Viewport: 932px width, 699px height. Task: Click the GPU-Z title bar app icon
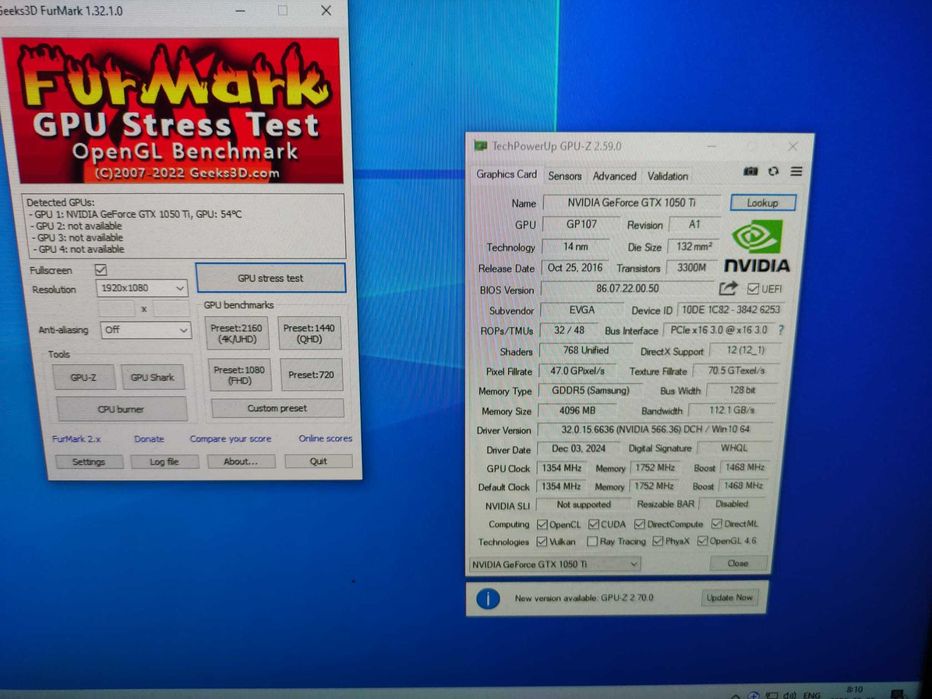(480, 146)
